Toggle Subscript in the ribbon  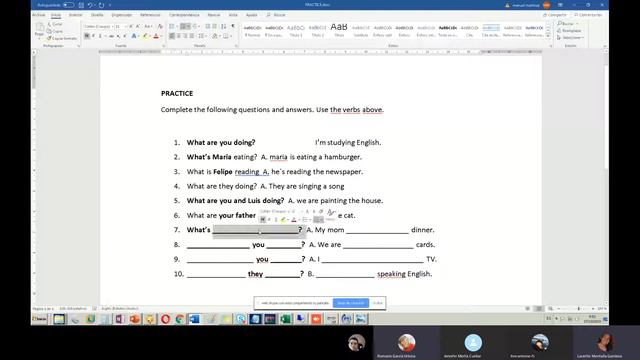pos(118,36)
